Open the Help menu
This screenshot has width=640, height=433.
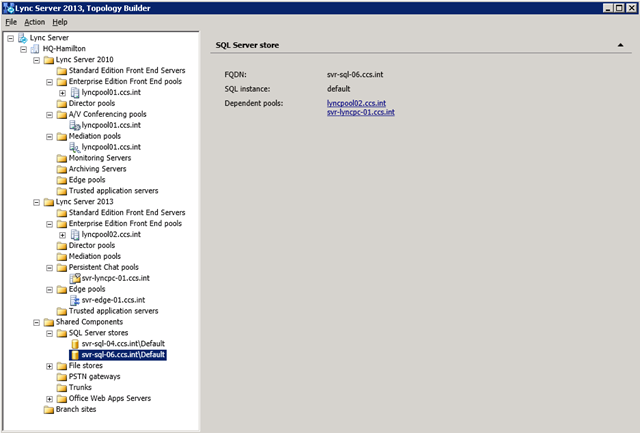[60, 22]
